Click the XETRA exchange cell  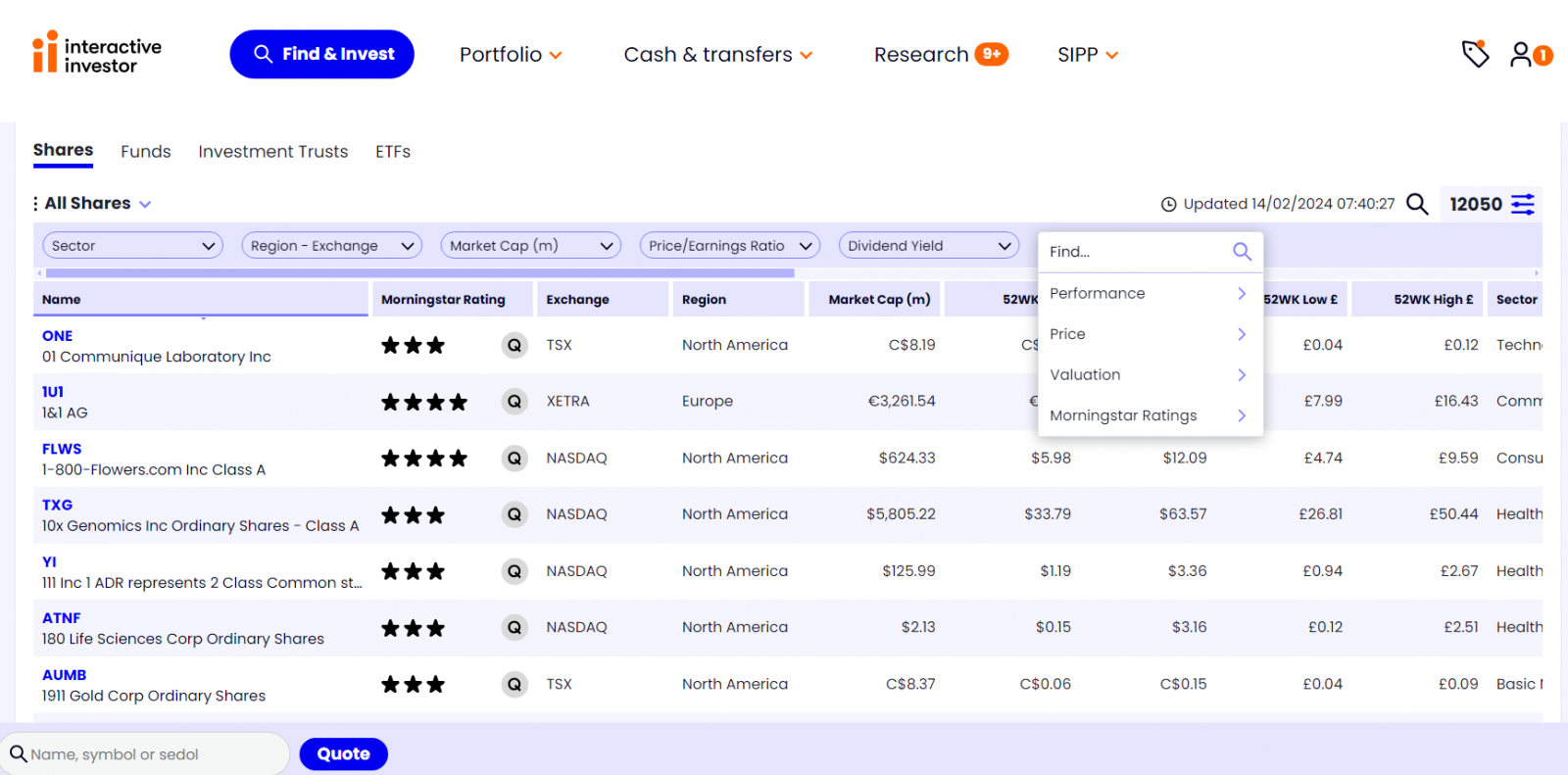tap(568, 402)
